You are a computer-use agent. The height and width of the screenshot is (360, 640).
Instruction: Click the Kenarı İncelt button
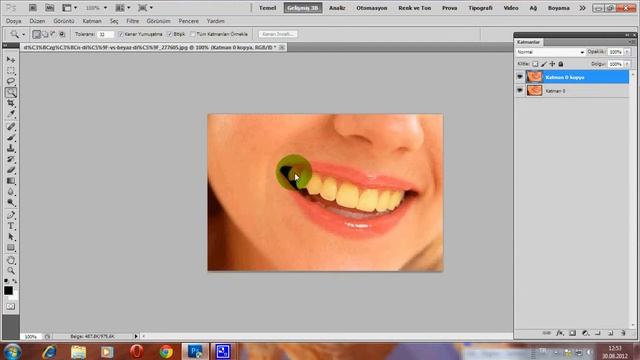click(x=278, y=34)
